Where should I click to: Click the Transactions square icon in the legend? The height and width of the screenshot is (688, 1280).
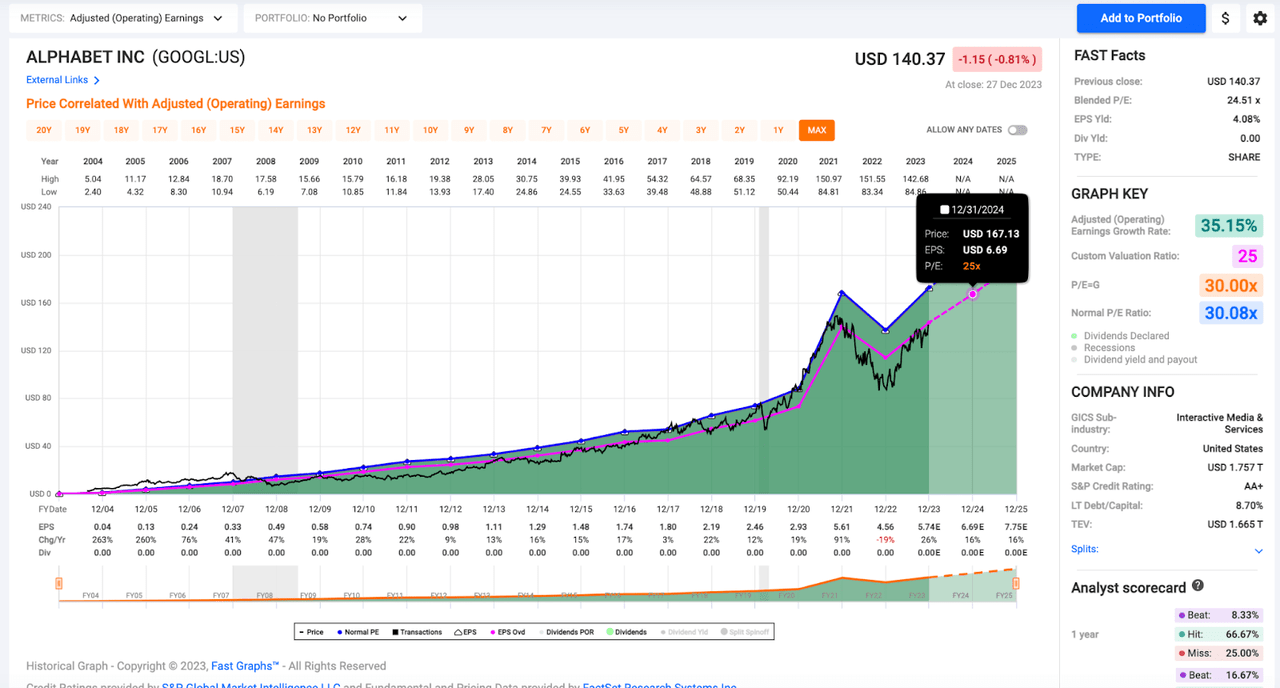(394, 632)
